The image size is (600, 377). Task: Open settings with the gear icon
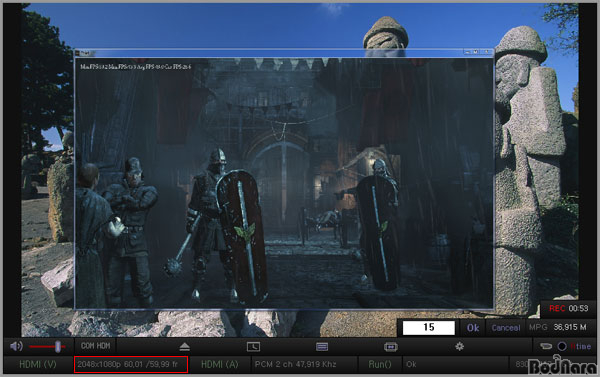click(x=460, y=346)
